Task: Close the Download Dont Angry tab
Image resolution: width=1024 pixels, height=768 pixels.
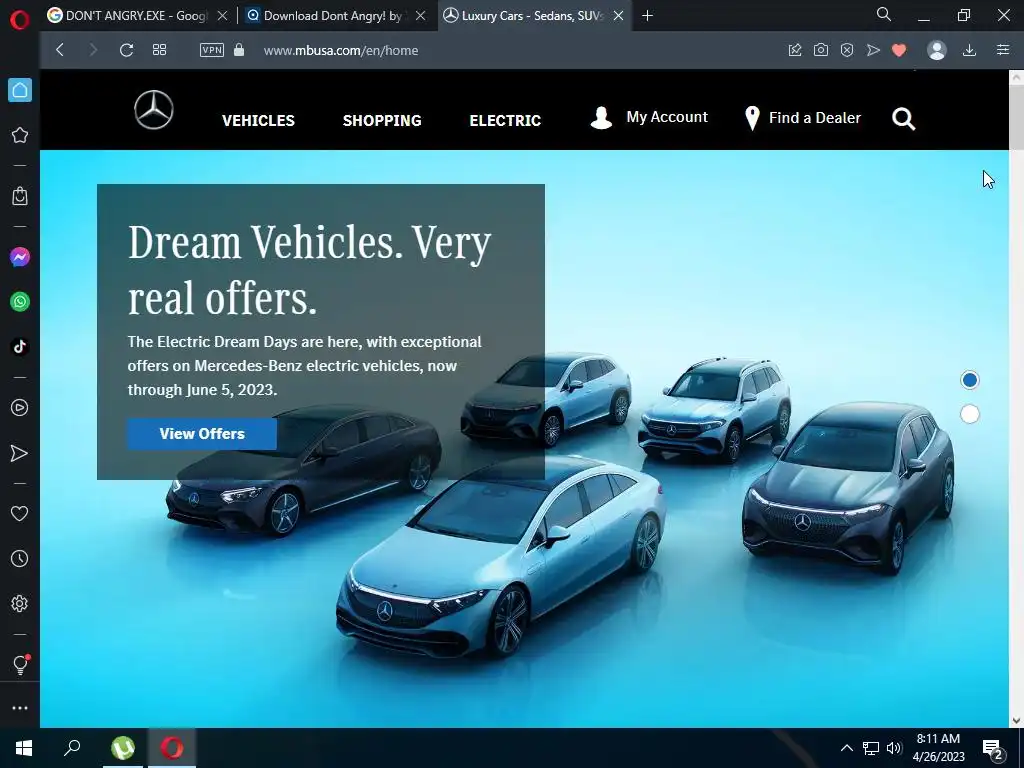Action: coord(421,16)
